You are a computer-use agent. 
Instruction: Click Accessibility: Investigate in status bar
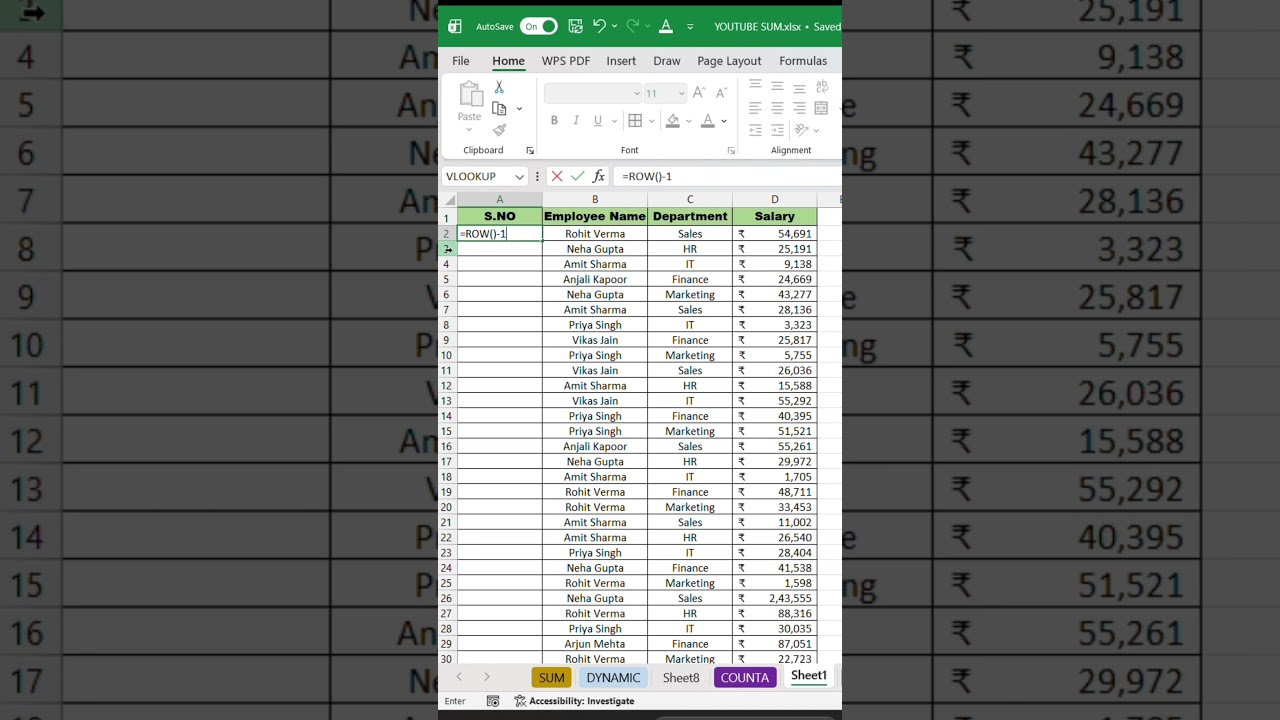tap(574, 701)
